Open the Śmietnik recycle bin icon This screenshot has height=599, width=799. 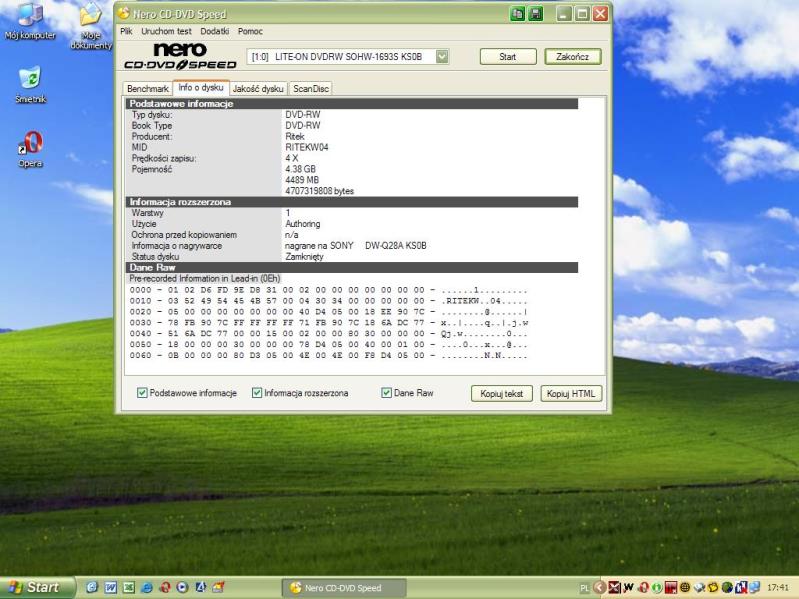pyautogui.click(x=30, y=85)
